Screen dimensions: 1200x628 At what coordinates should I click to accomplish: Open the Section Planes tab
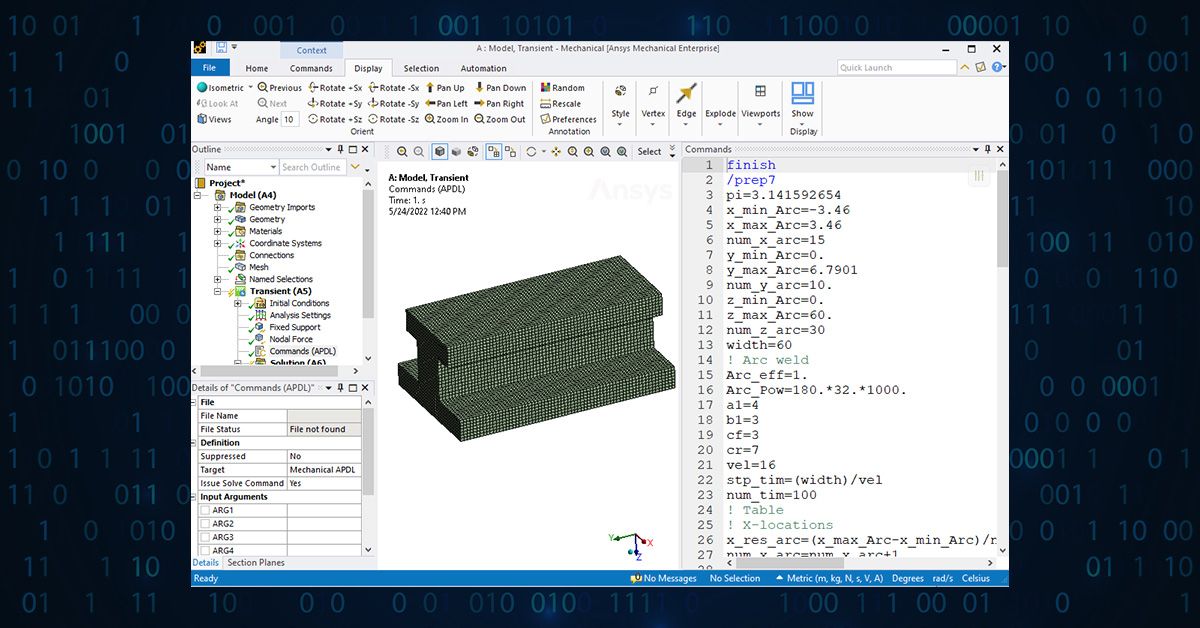(255, 563)
